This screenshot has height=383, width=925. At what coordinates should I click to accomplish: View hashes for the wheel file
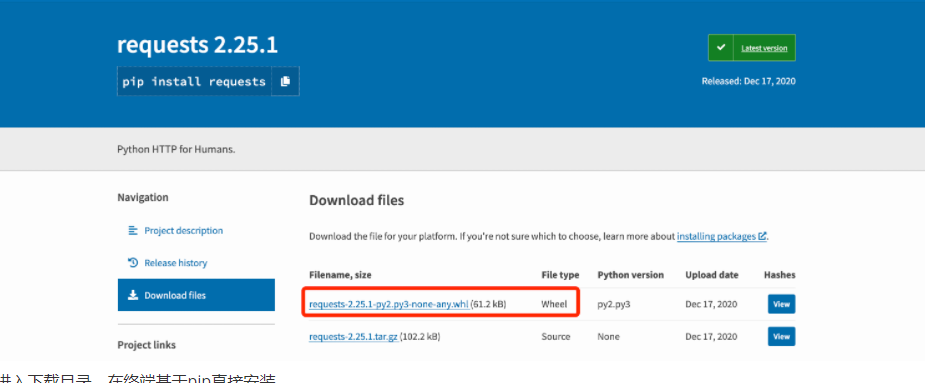pos(782,304)
